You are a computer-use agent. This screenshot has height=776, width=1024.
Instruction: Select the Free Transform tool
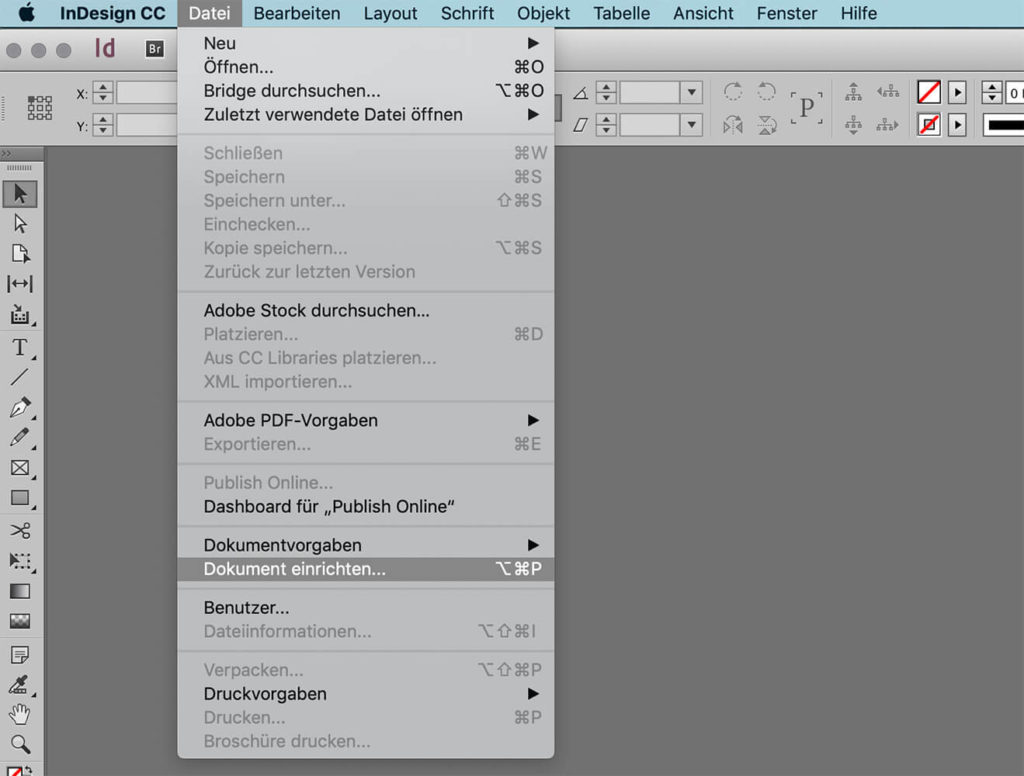click(20, 561)
